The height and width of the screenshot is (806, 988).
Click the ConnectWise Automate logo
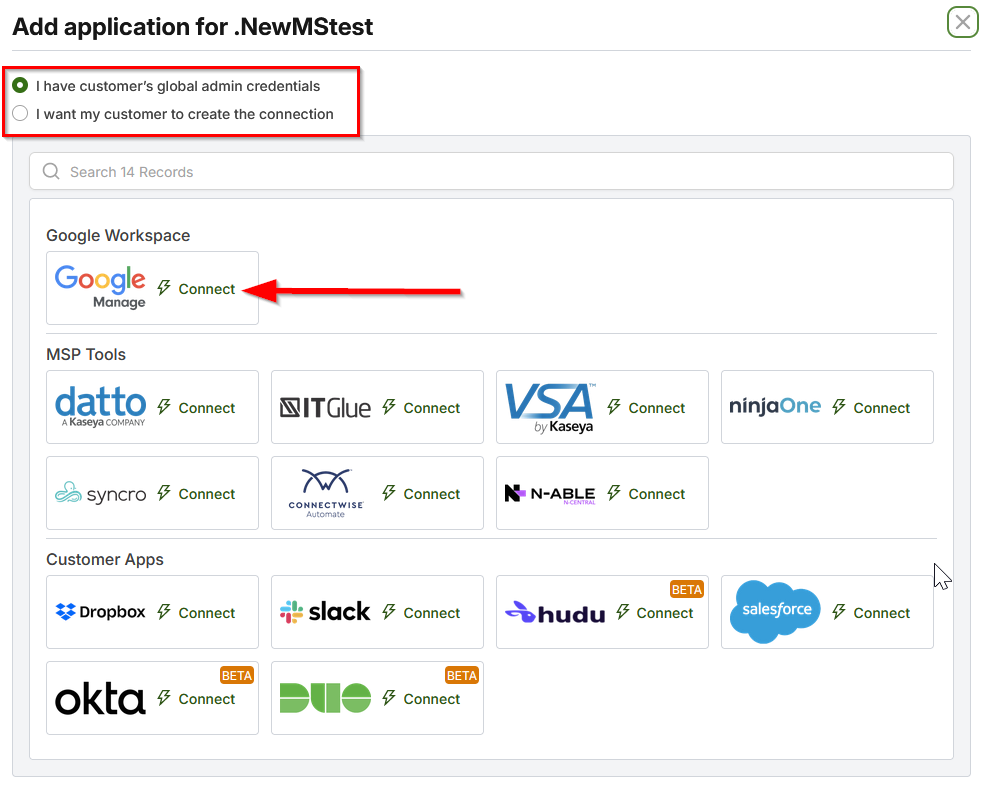tap(326, 493)
